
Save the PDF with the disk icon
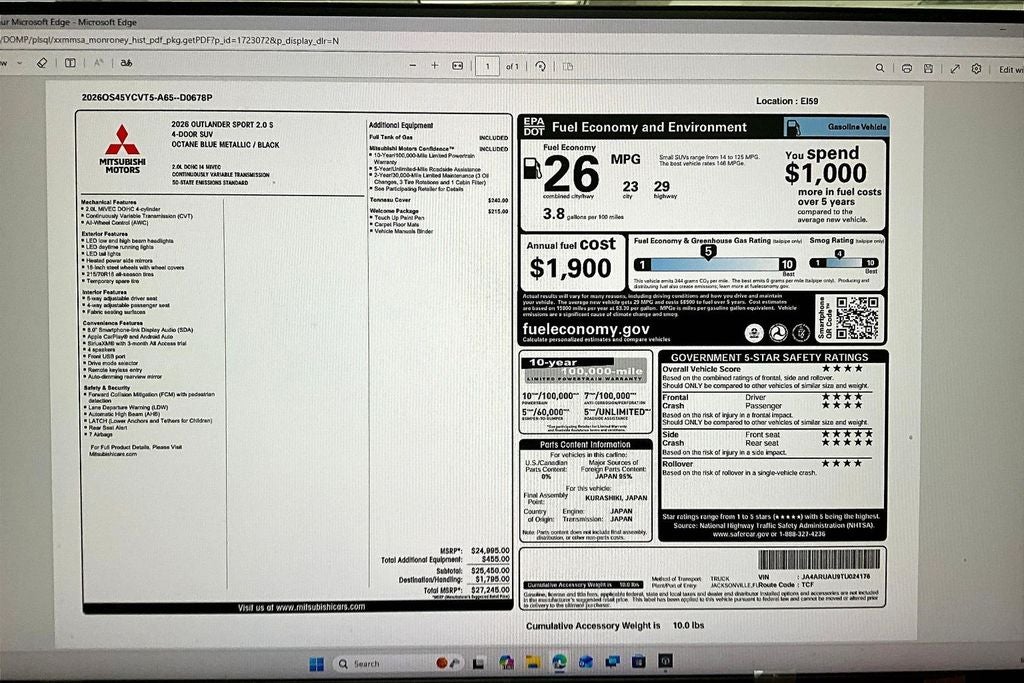928,68
